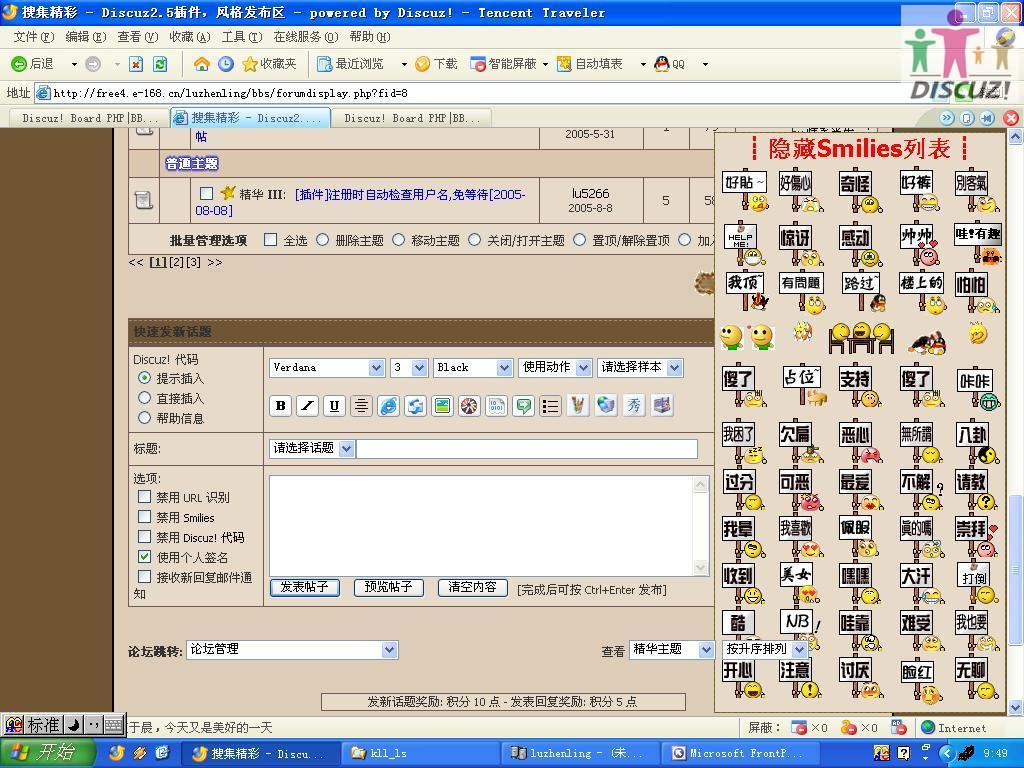Select the 移动主题 radio option

pyautogui.click(x=398, y=240)
